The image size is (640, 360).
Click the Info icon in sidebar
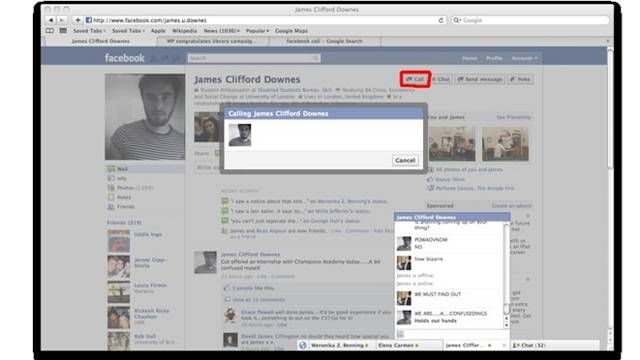point(111,178)
